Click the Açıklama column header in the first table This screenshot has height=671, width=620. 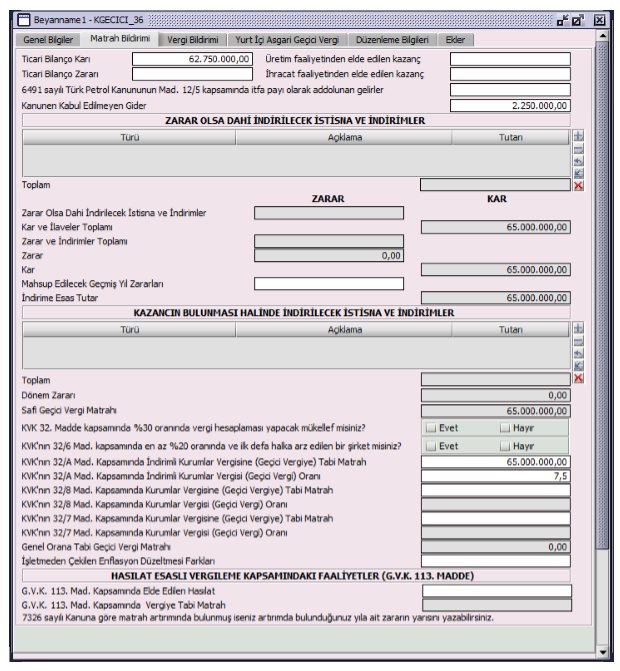coord(344,137)
